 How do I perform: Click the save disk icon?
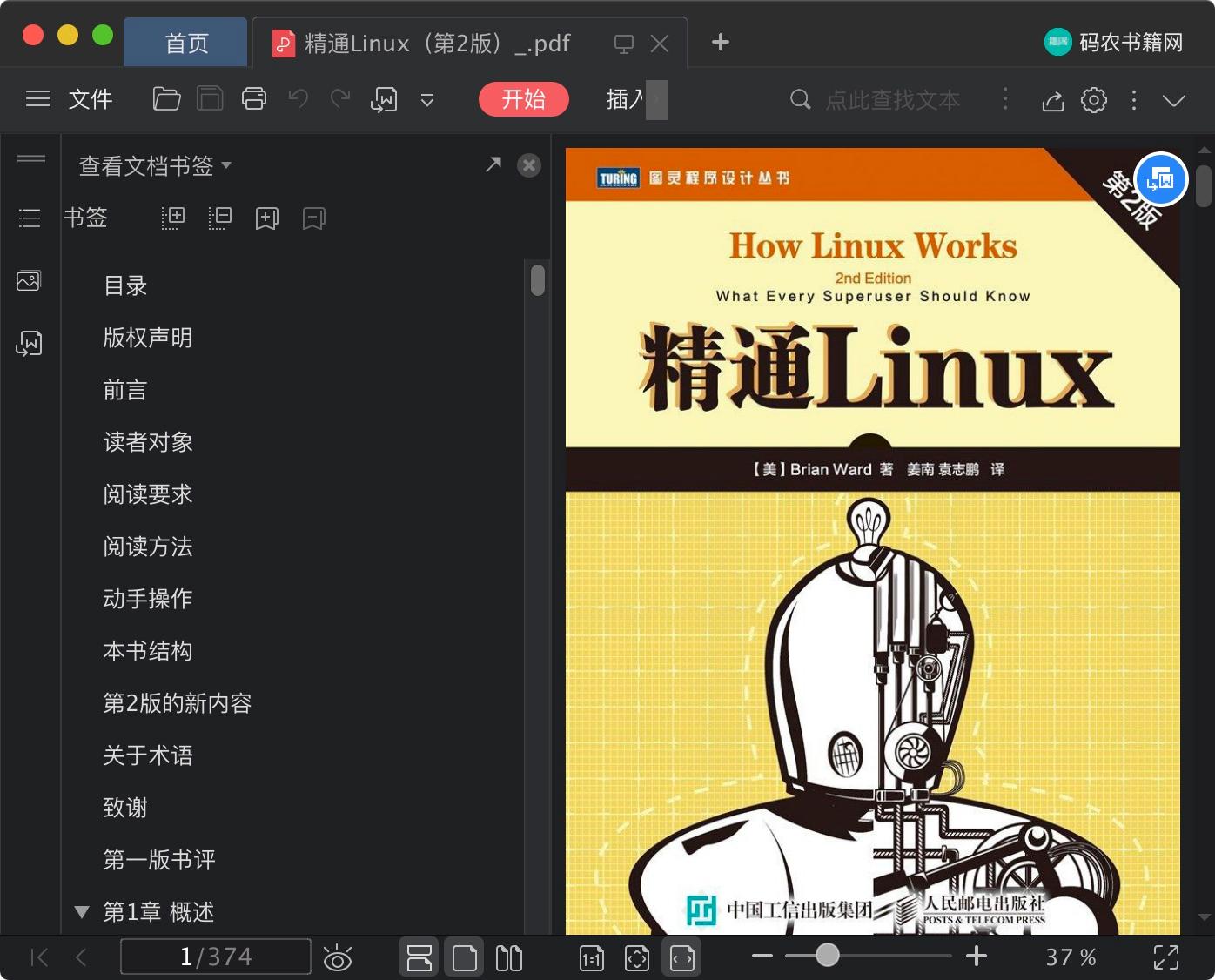point(210,99)
